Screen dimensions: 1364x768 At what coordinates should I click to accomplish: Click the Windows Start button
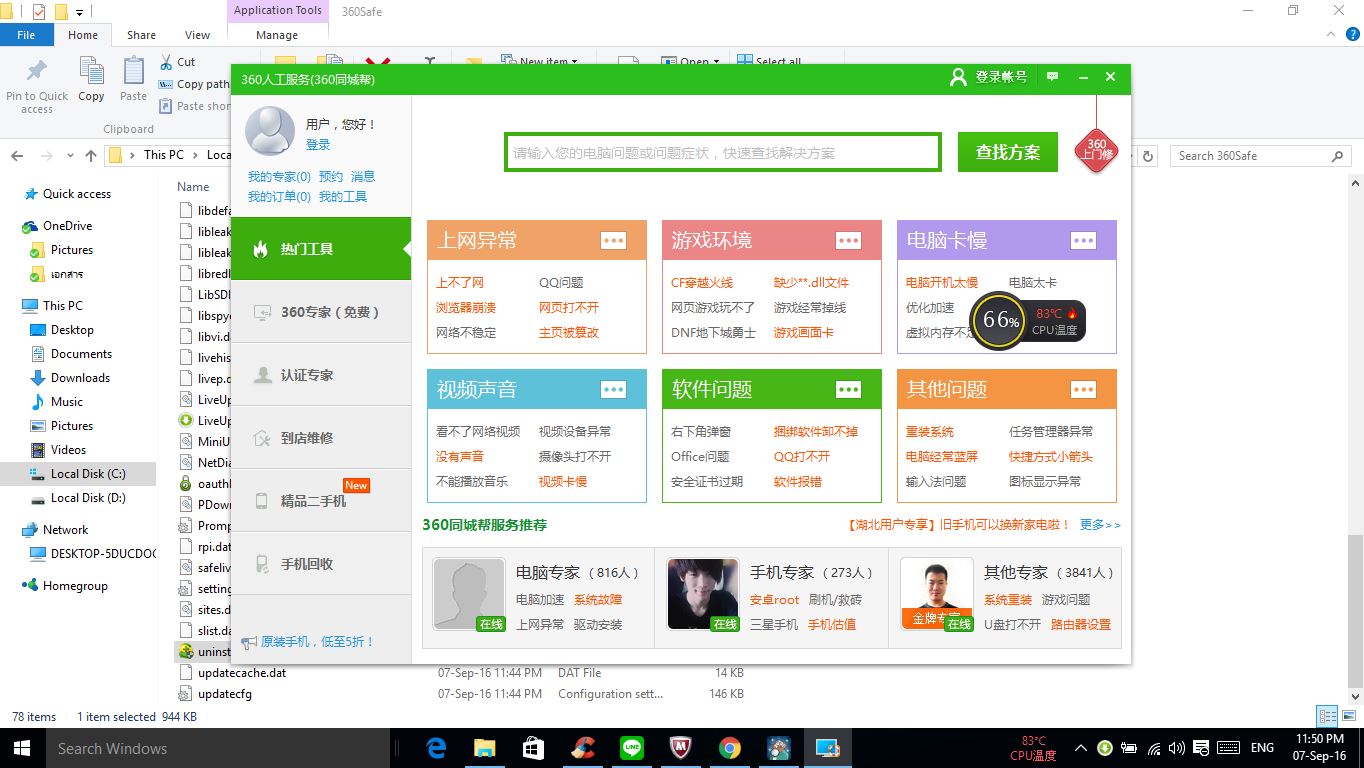[x=22, y=748]
